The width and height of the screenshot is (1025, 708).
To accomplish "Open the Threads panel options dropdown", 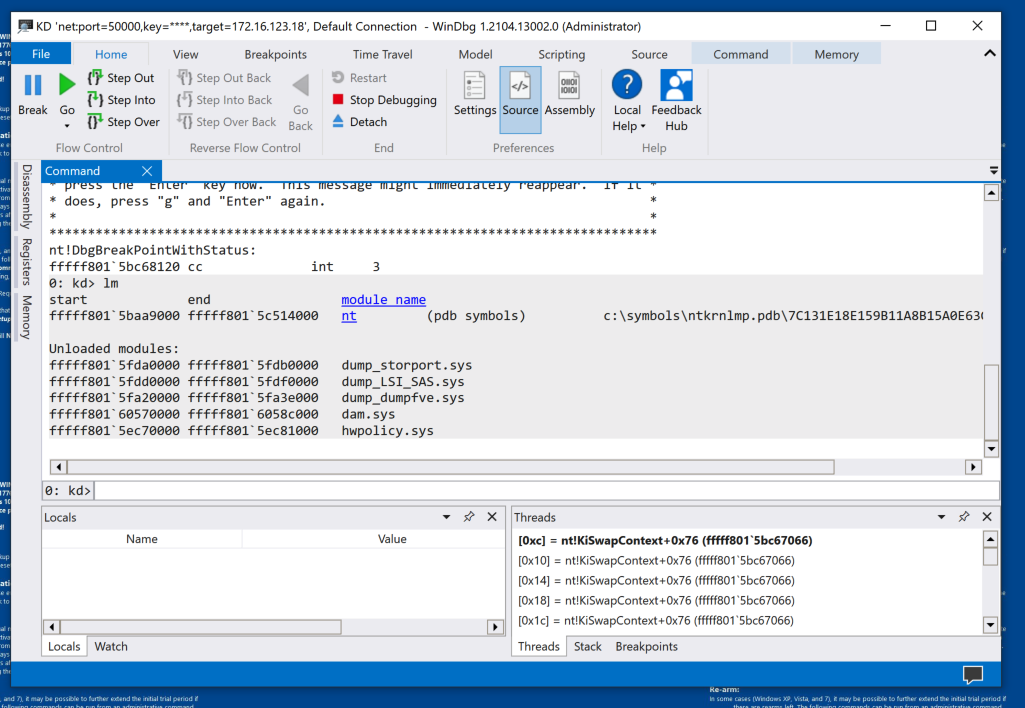I will click(x=941, y=517).
